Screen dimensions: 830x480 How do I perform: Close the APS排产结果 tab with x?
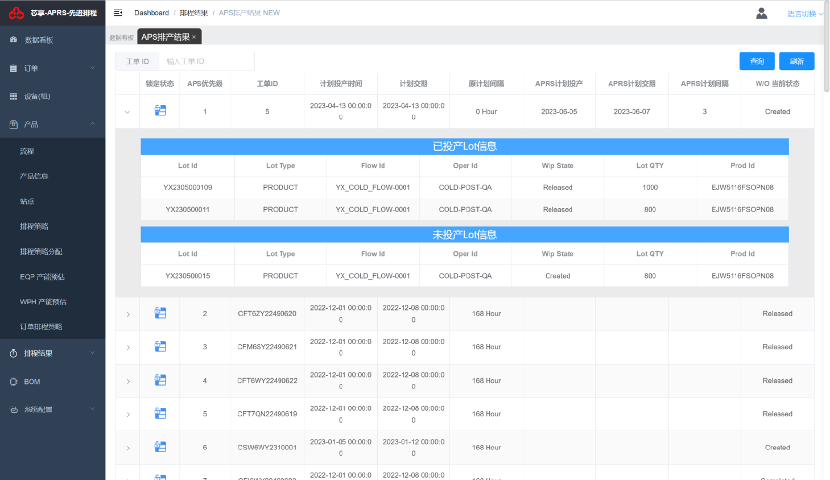(x=194, y=37)
